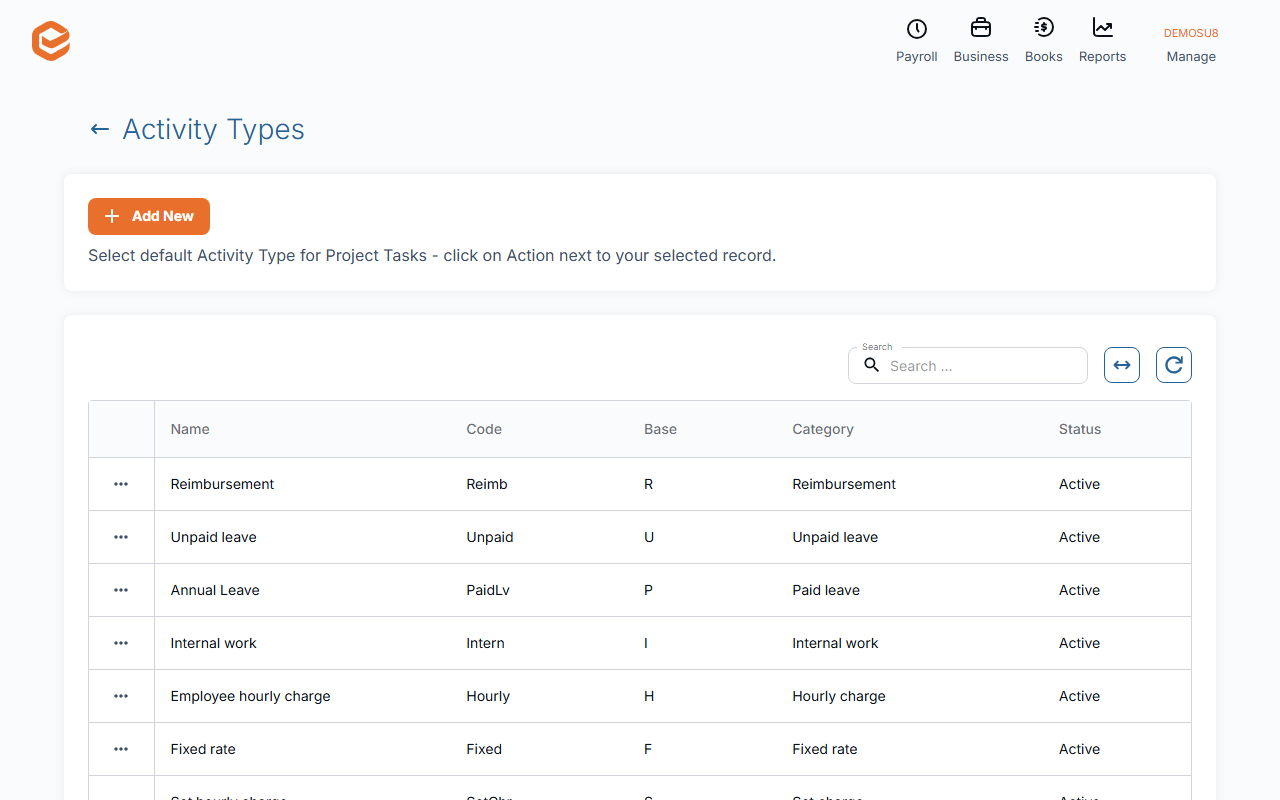
Task: Click the Hourly code cell
Action: tap(488, 696)
